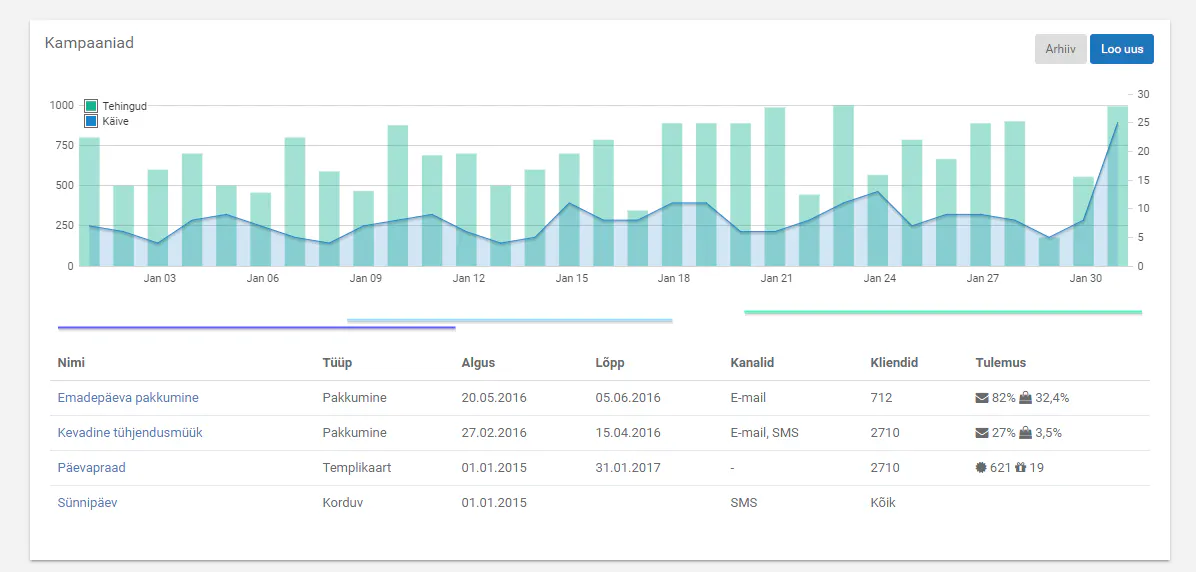This screenshot has width=1196, height=572.
Task: Click the Käive legend label
Action: pos(116,121)
